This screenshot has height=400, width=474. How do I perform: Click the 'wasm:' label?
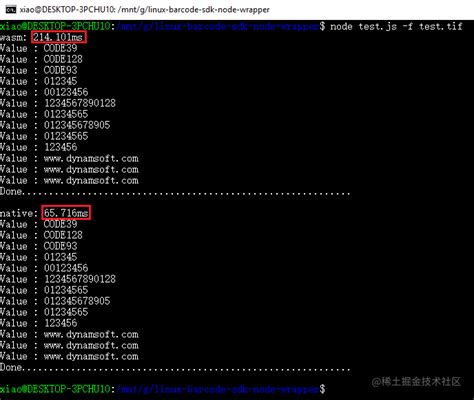coord(13,37)
